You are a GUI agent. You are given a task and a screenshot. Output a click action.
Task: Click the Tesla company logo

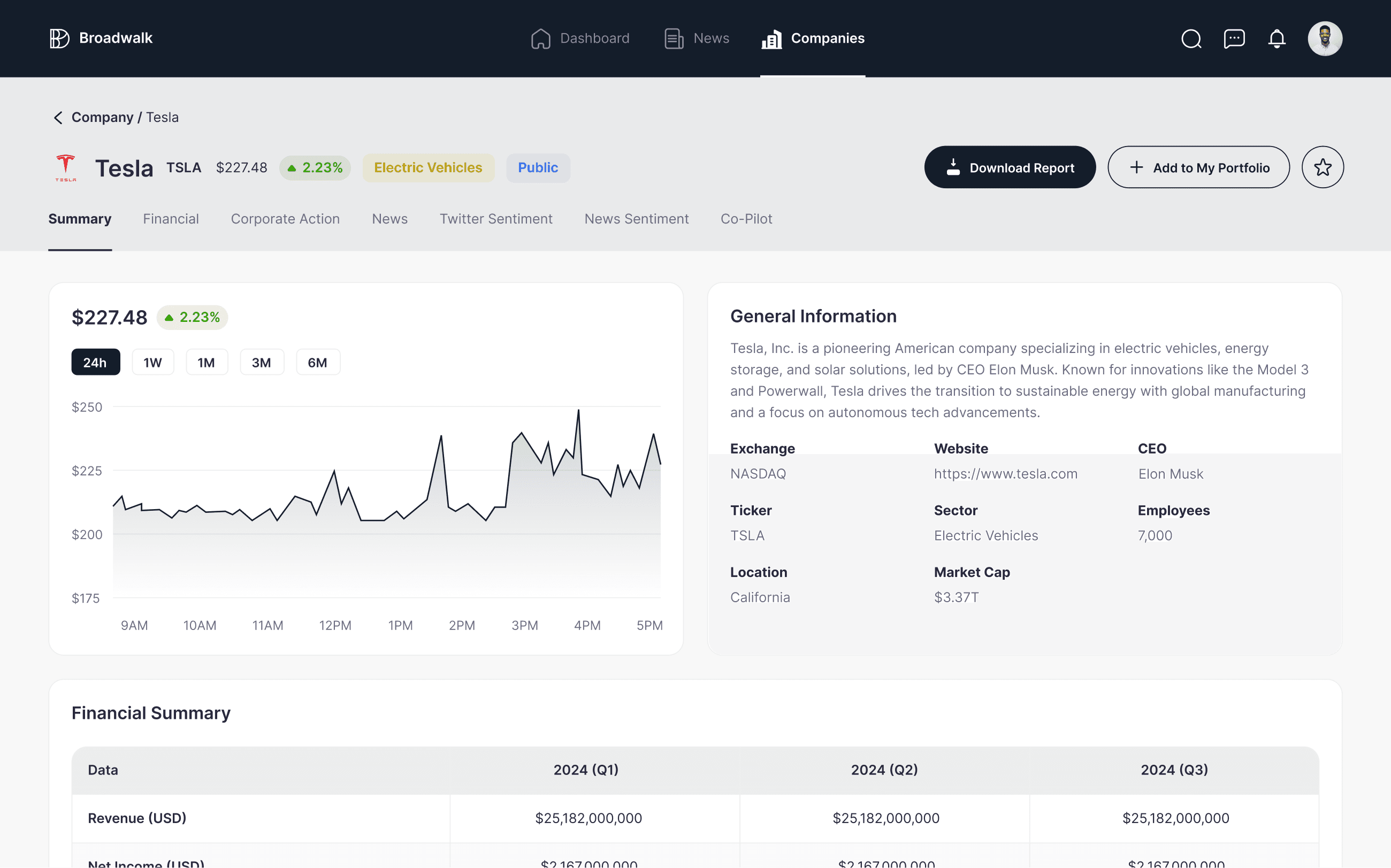pyautogui.click(x=65, y=167)
